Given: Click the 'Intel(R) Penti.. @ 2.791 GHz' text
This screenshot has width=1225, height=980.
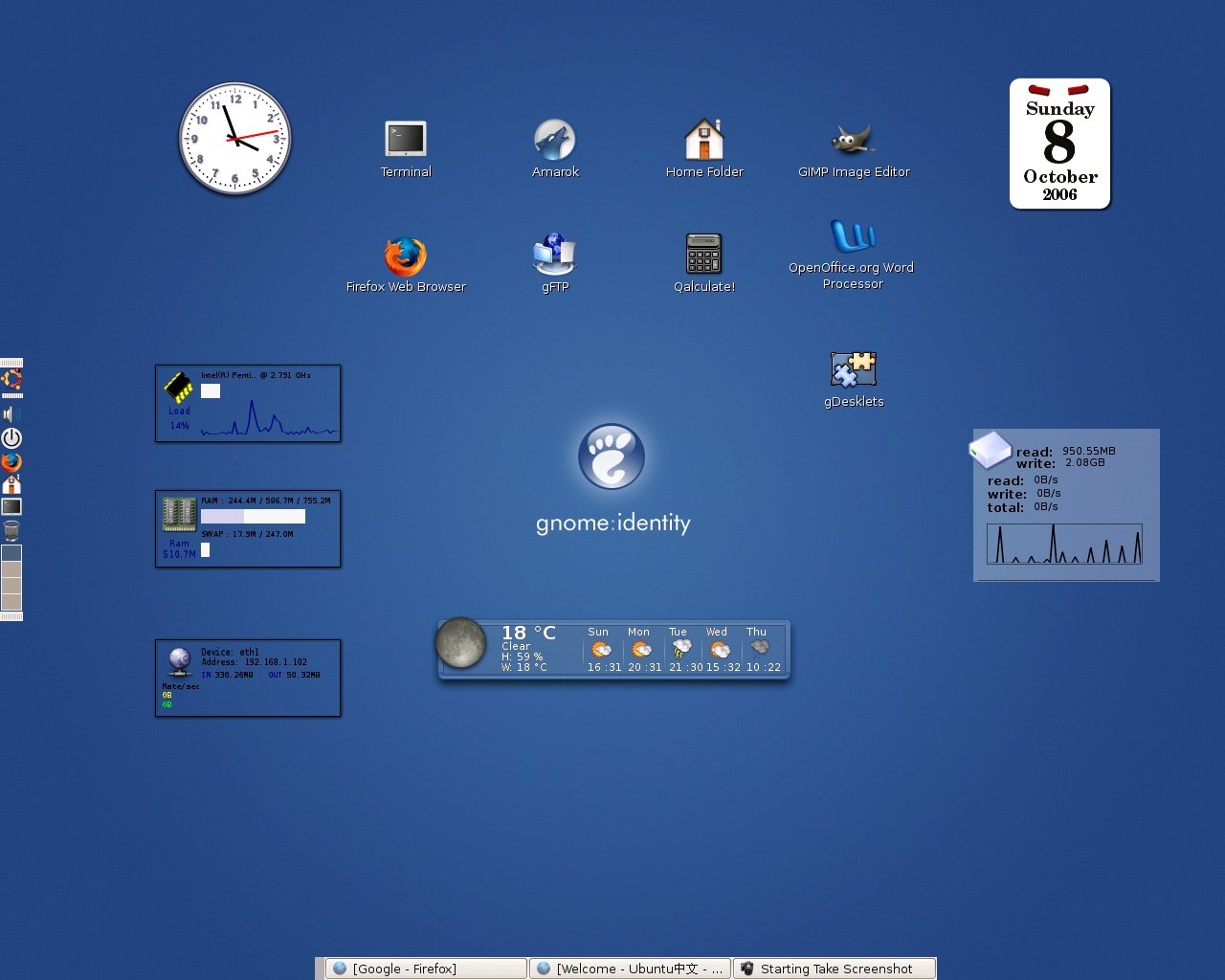Looking at the screenshot, I should pyautogui.click(x=256, y=375).
